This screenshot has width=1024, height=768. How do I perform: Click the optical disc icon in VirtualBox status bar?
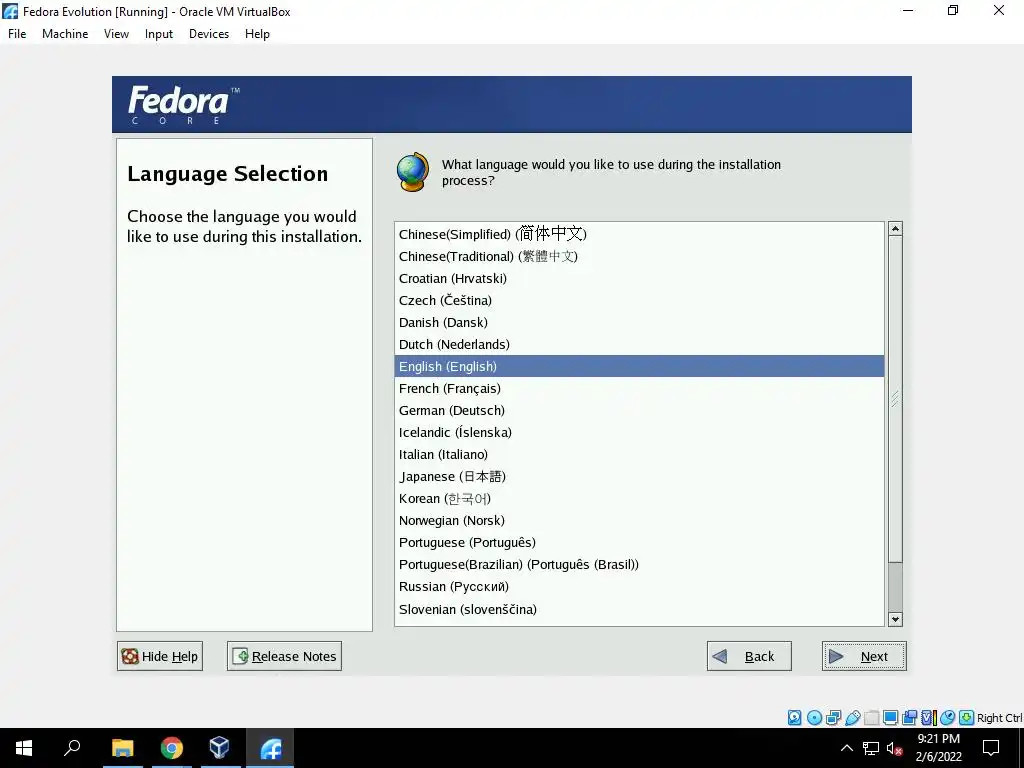tap(814, 718)
